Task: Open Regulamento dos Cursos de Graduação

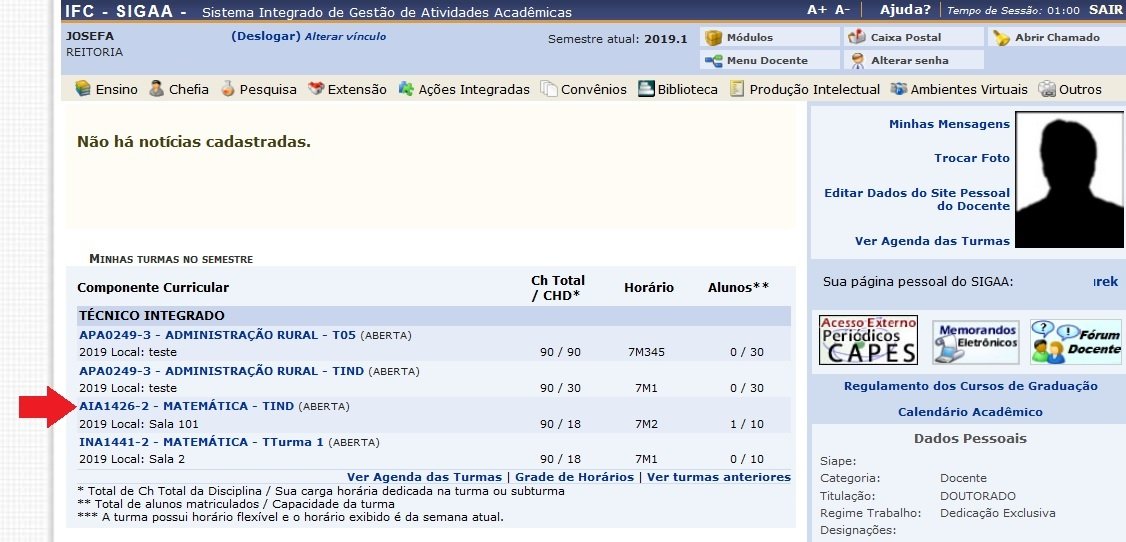Action: pyautogui.click(x=971, y=386)
